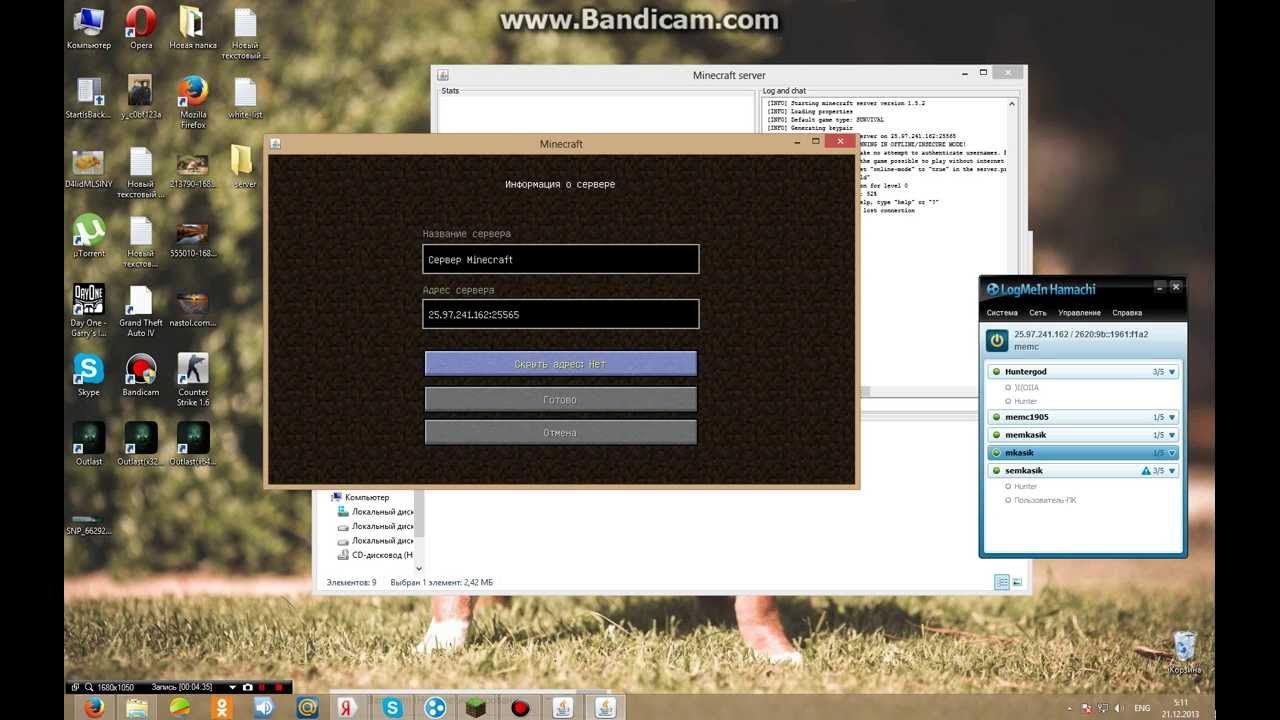Click Minecraft grass block taskbar icon
The image size is (1280, 720).
click(x=477, y=707)
